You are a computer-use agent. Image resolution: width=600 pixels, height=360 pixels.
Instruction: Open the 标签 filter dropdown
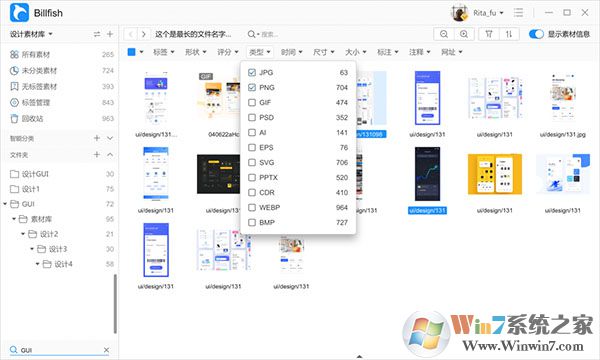163,52
